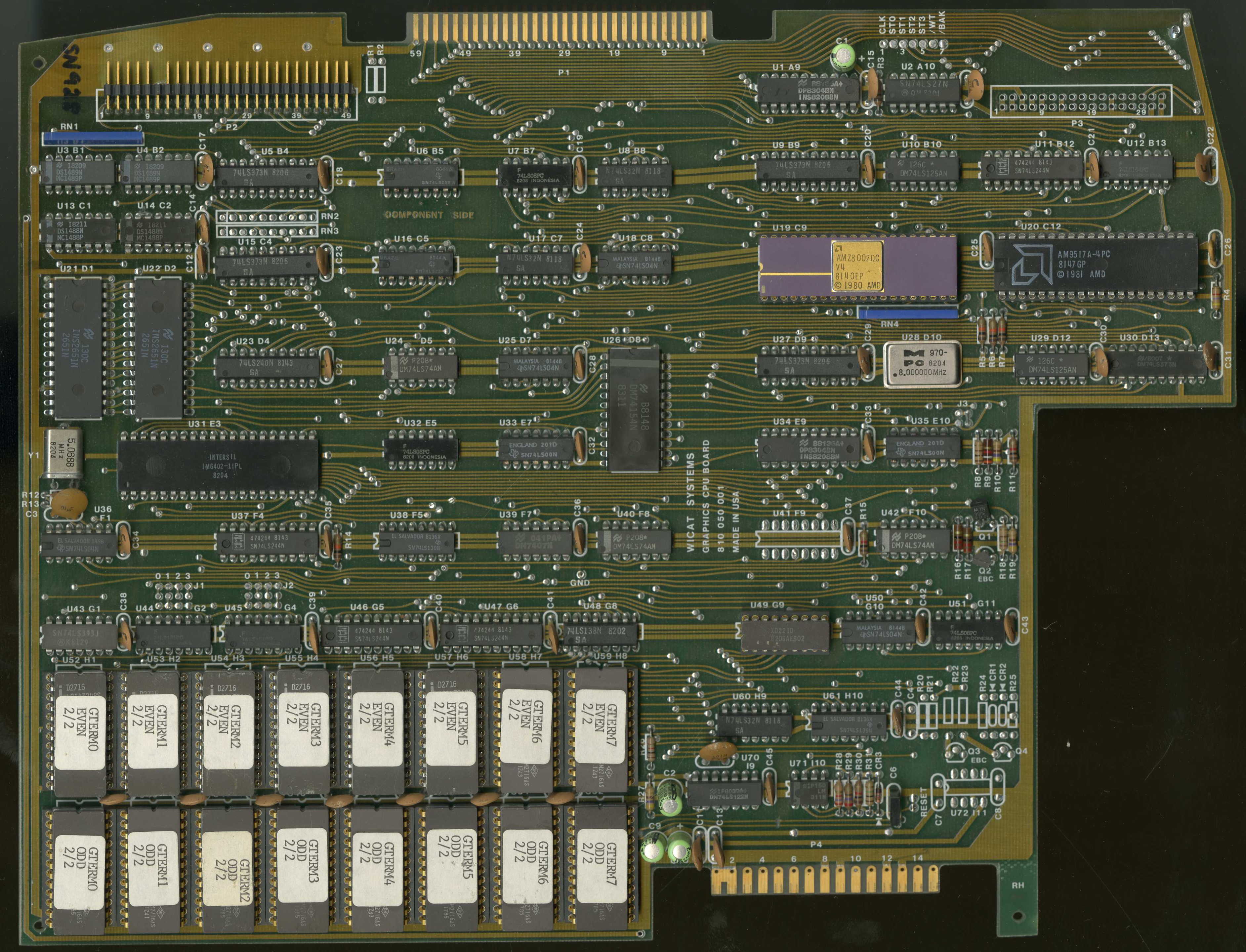Click the WICAT SYSTEMS board text

[690, 503]
